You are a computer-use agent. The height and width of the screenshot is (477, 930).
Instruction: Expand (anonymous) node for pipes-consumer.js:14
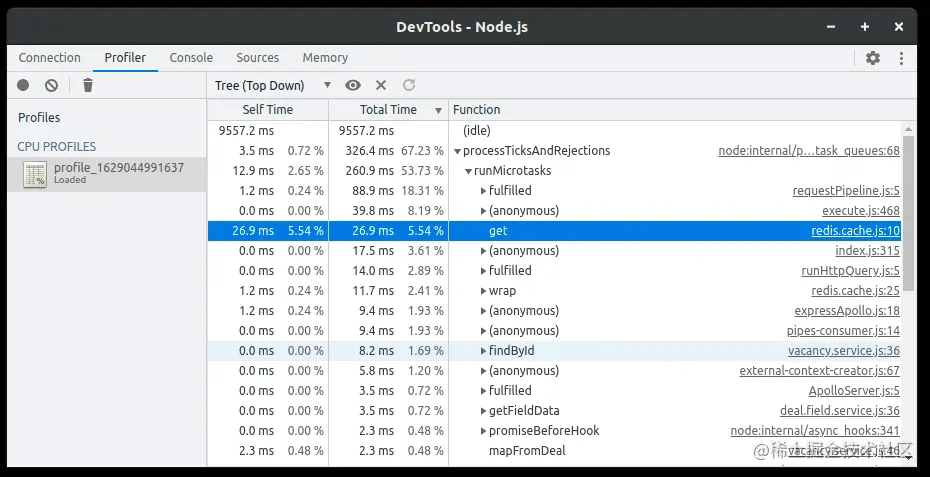point(483,331)
